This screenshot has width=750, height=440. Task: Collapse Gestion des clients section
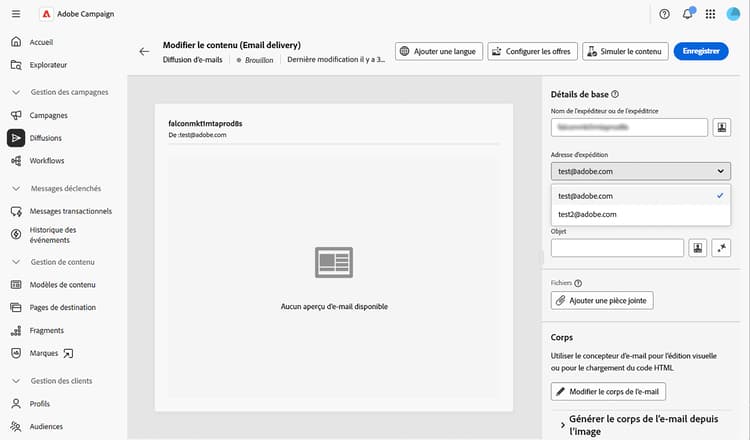point(16,381)
